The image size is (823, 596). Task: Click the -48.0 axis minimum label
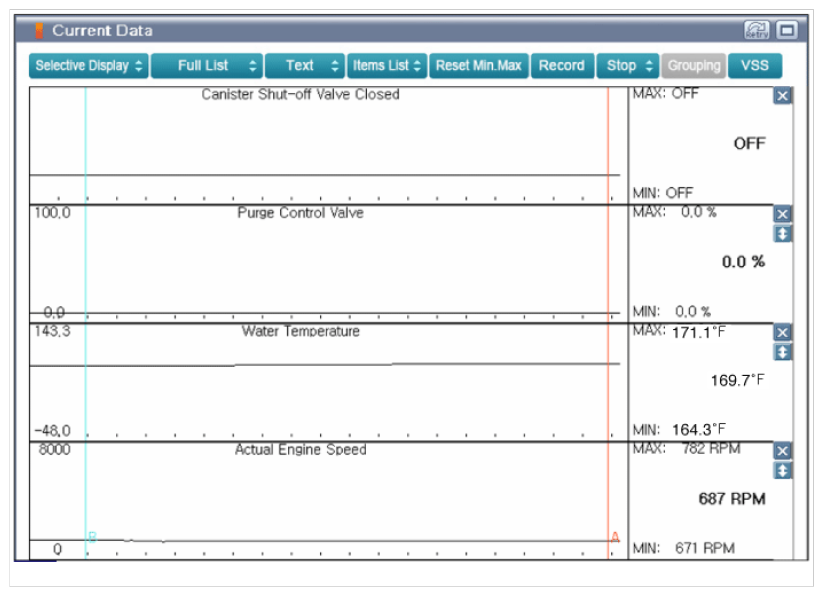click(52, 431)
